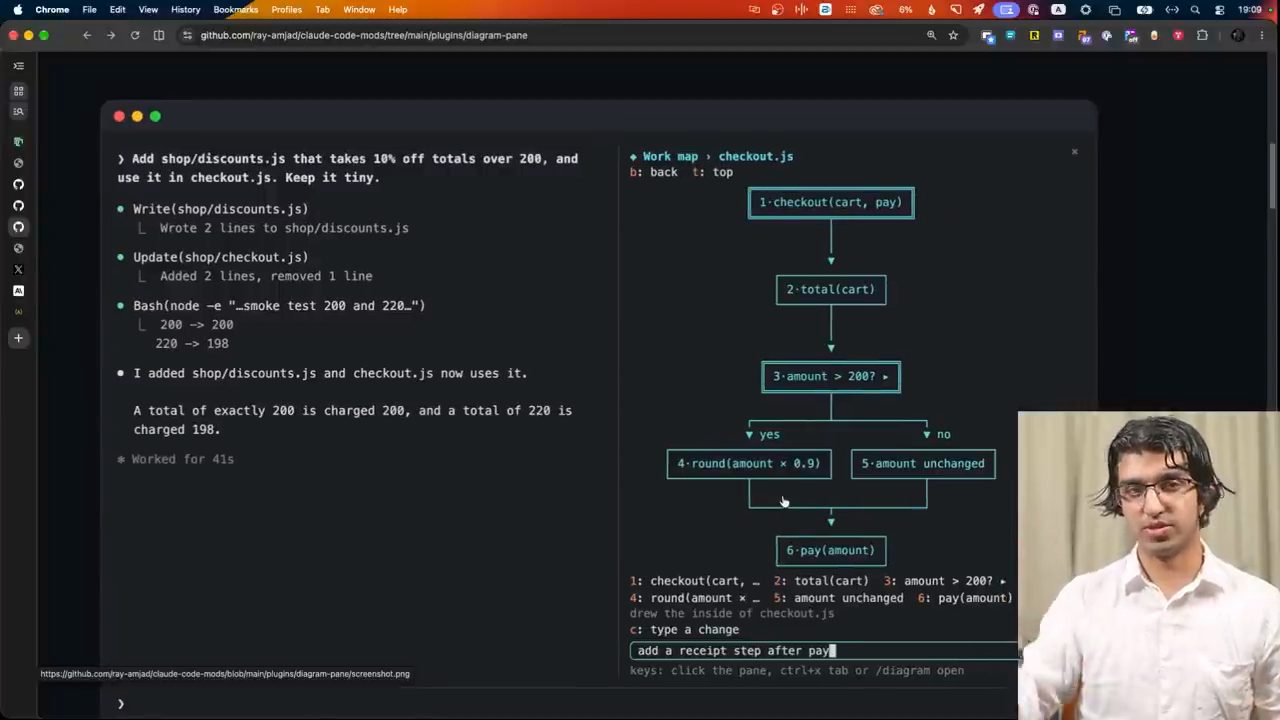This screenshot has height=720, width=1280.
Task: Click Chrome's forward navigation arrow
Action: pyautogui.click(x=111, y=35)
